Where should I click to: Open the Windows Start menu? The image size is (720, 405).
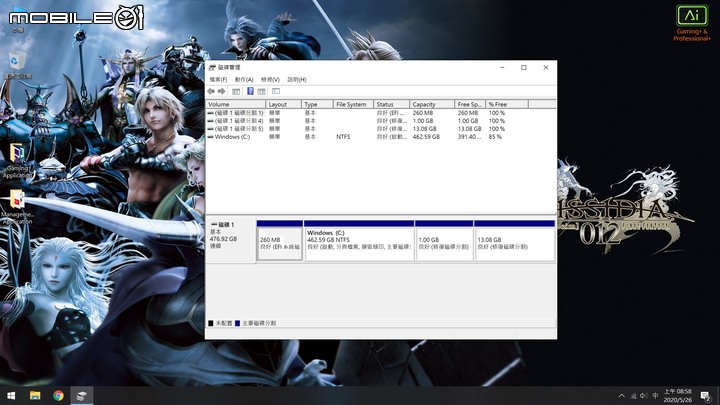(x=11, y=395)
